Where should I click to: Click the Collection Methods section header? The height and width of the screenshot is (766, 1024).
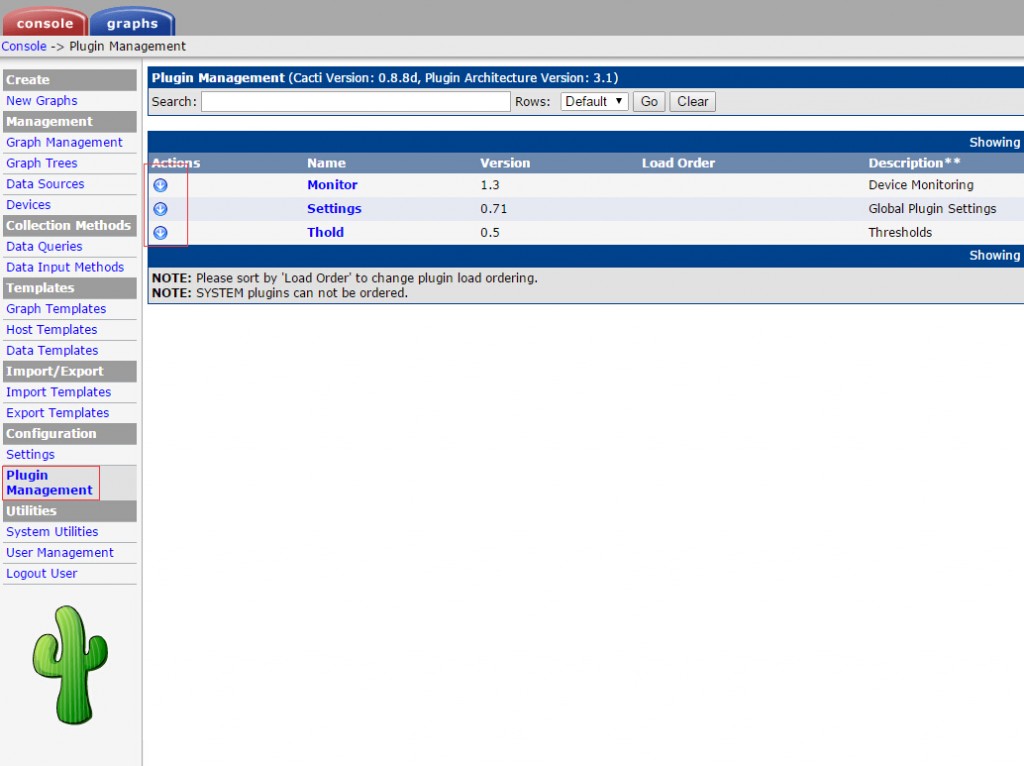(x=70, y=225)
